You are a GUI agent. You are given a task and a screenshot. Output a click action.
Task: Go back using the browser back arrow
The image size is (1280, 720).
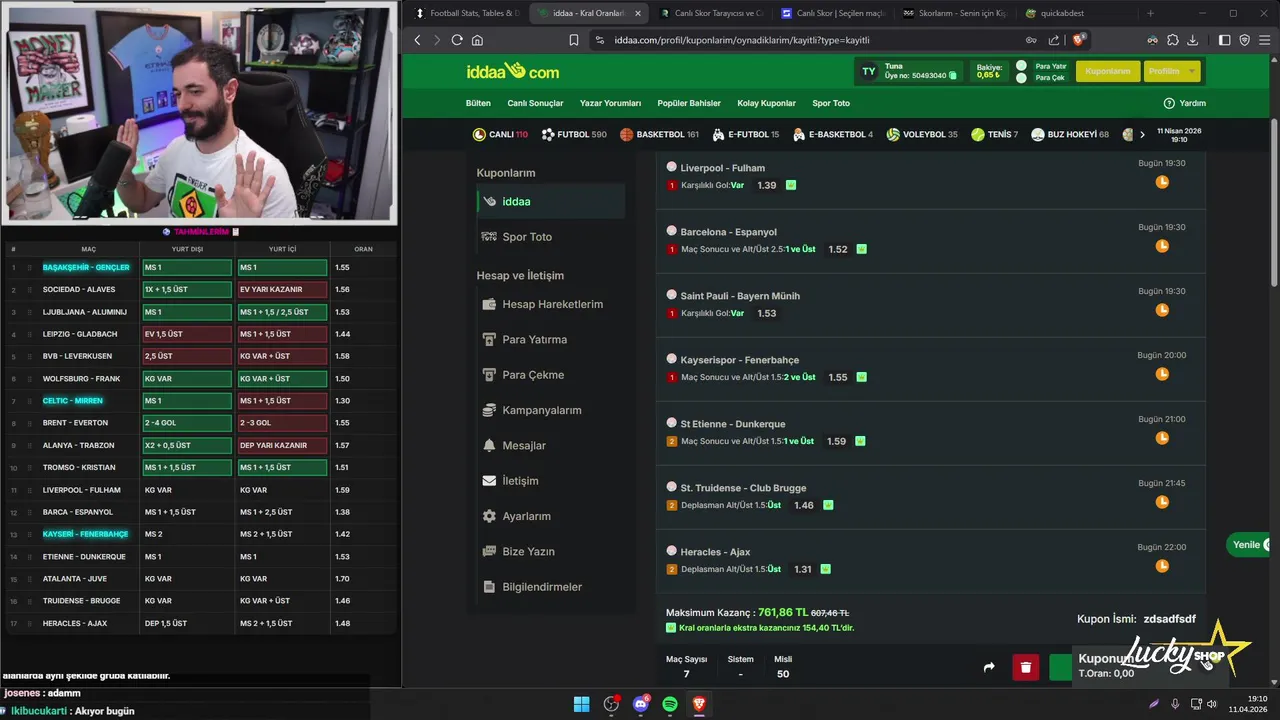coord(418,40)
